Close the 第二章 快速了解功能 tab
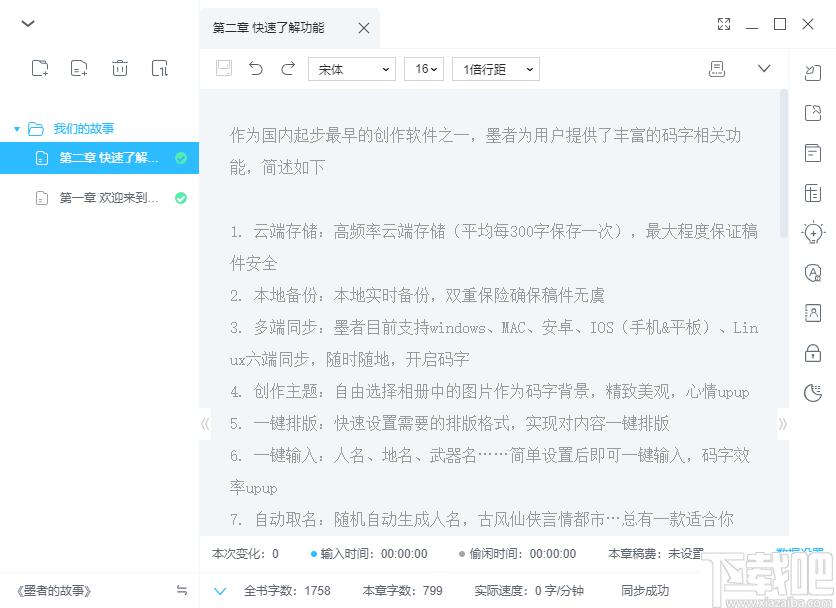This screenshot has height=608, width=836. pos(364,28)
